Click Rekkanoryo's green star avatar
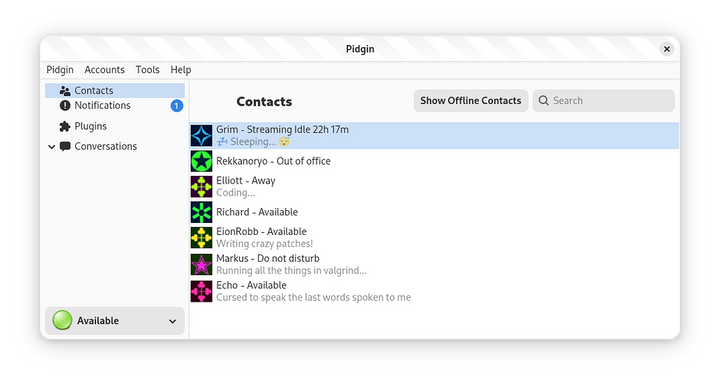This screenshot has width=720, height=384. pyautogui.click(x=202, y=161)
